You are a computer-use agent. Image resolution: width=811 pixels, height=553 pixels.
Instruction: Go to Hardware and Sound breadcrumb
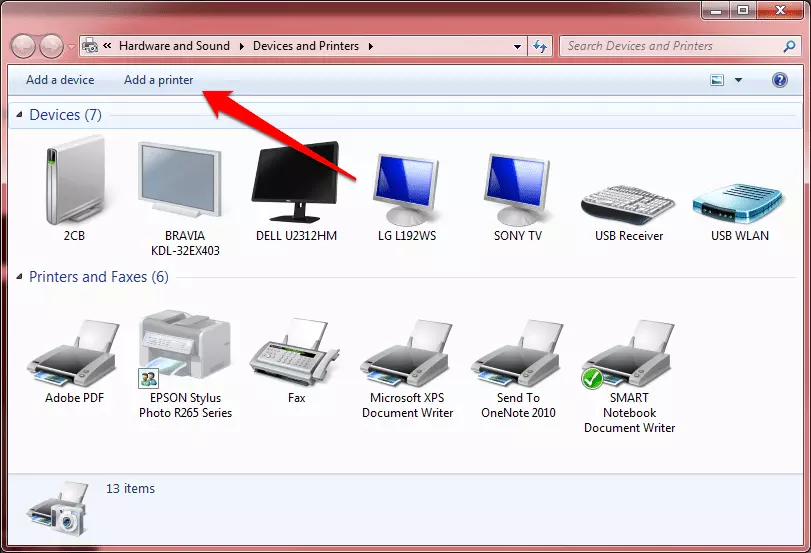(174, 46)
